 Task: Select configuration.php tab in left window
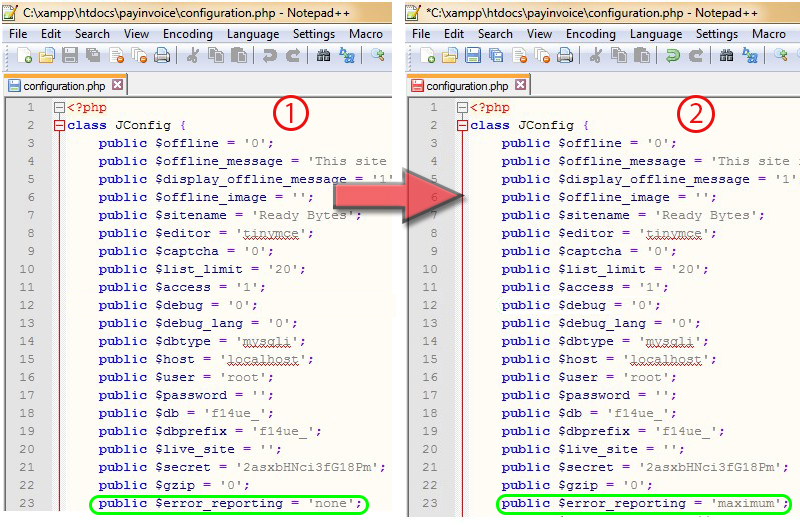tap(65, 85)
